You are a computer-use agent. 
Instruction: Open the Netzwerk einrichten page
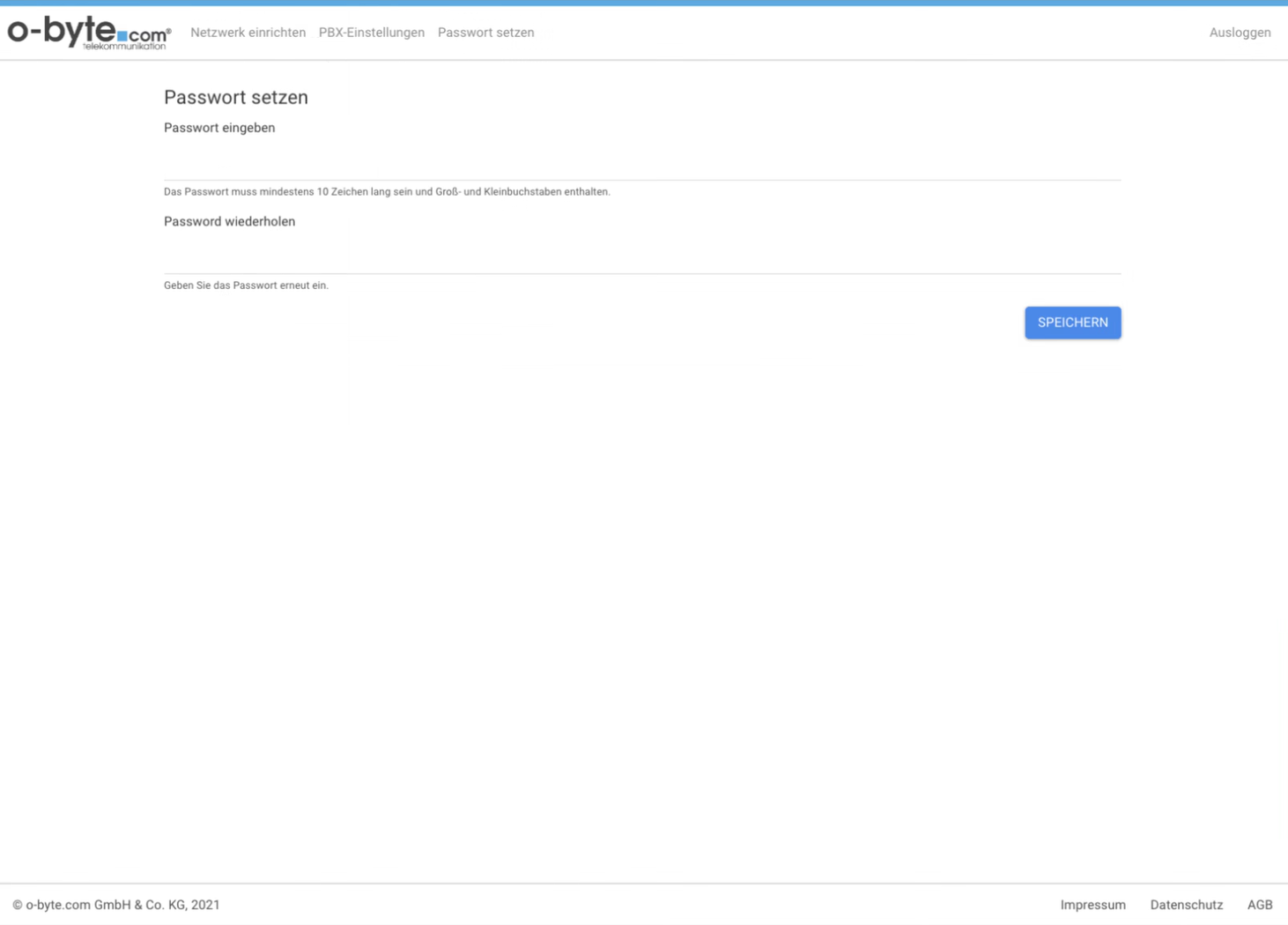pyautogui.click(x=248, y=33)
